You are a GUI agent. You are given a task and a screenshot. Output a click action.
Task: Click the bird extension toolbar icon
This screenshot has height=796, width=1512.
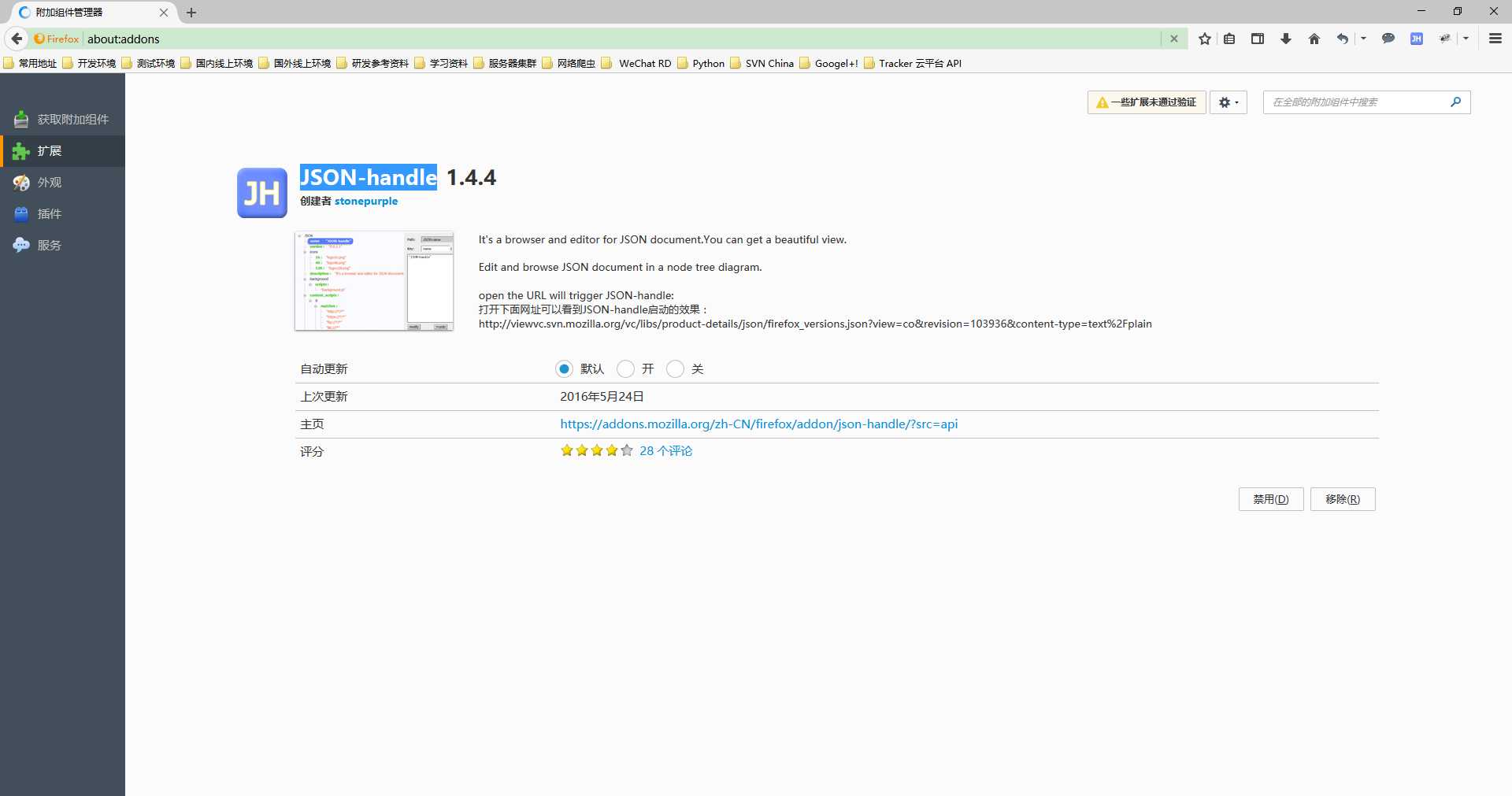click(x=1445, y=39)
